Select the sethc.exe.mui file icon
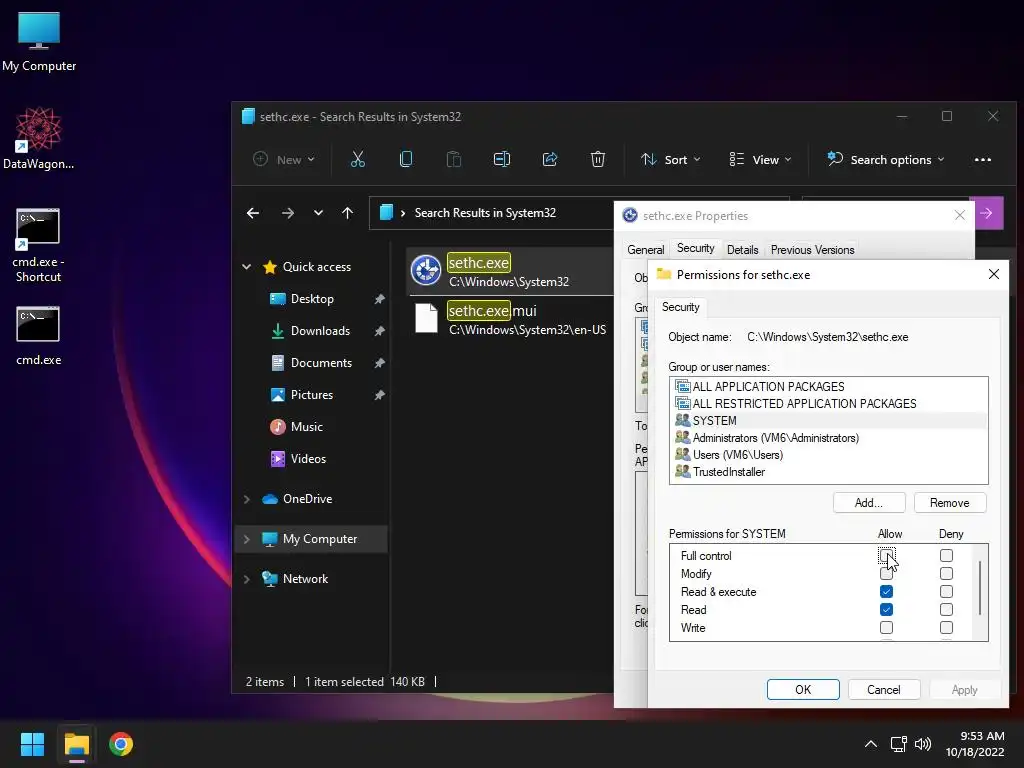The height and width of the screenshot is (768, 1024). pyautogui.click(x=426, y=319)
